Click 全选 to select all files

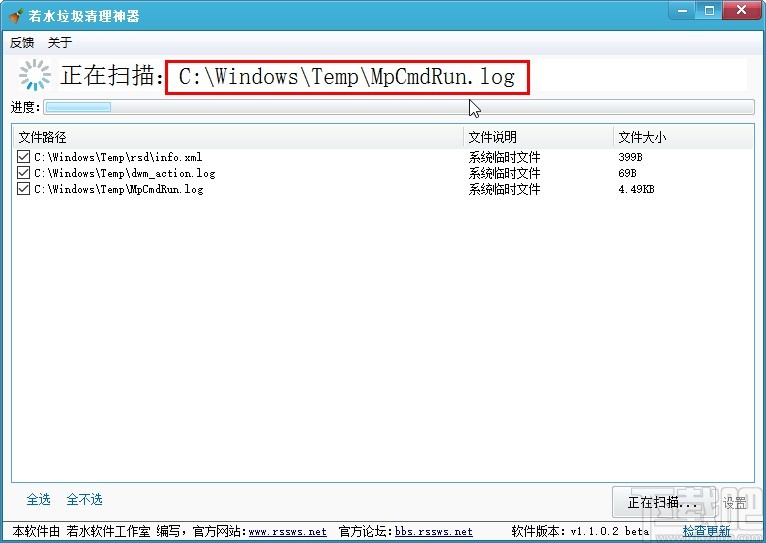(x=39, y=500)
